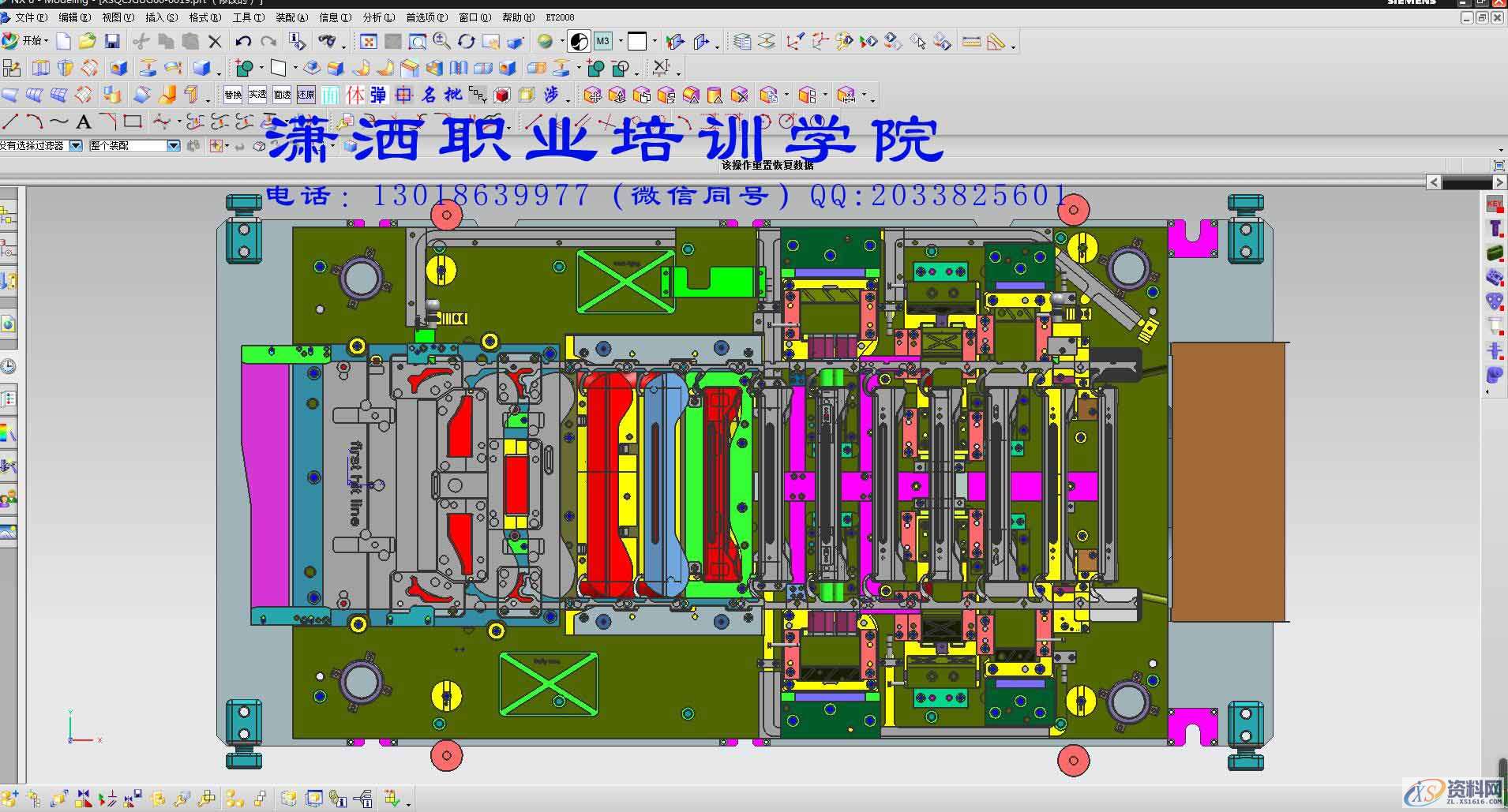This screenshot has height=812, width=1508.
Task: Expand the M3 dropdown arrow
Action: pos(621,41)
